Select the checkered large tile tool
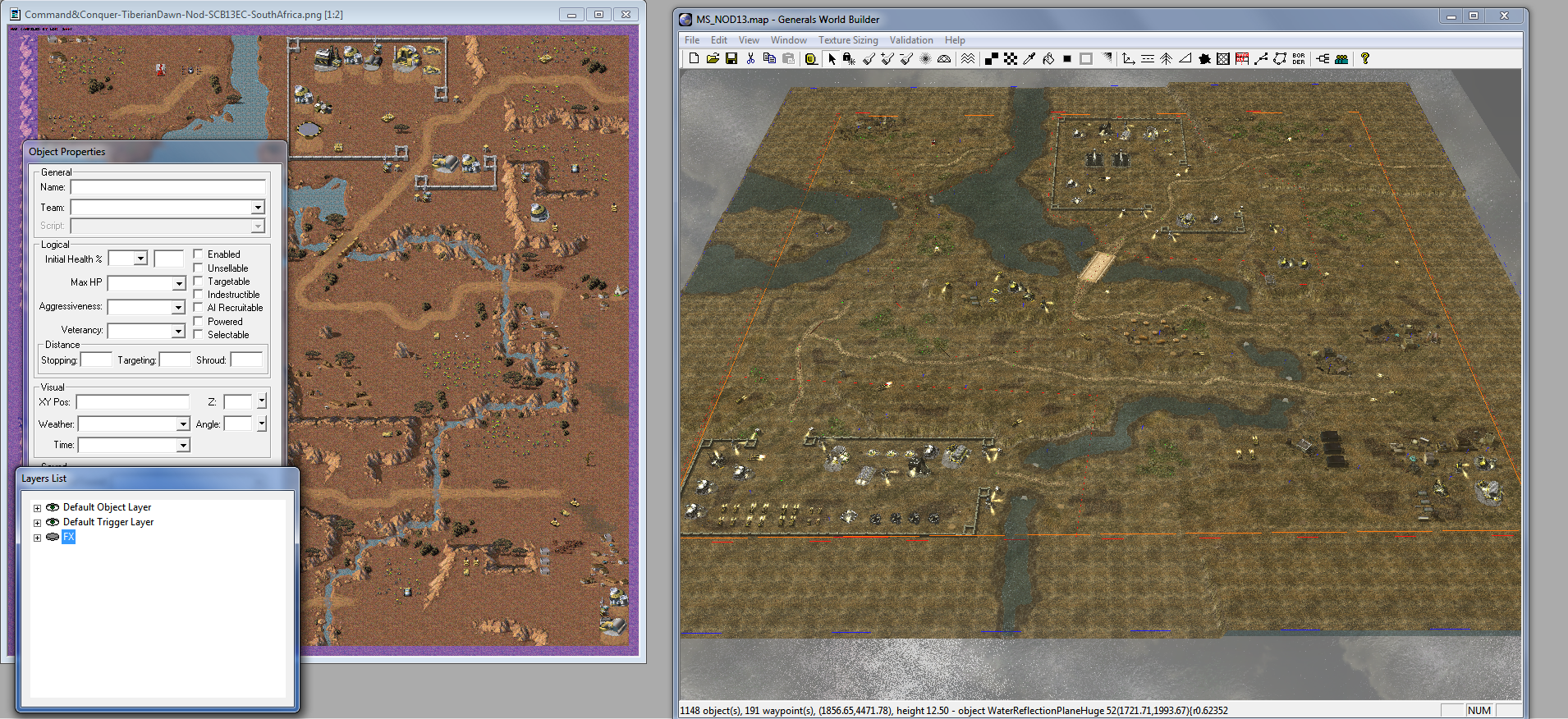Screen dimensions: 1568x719 (1011, 58)
